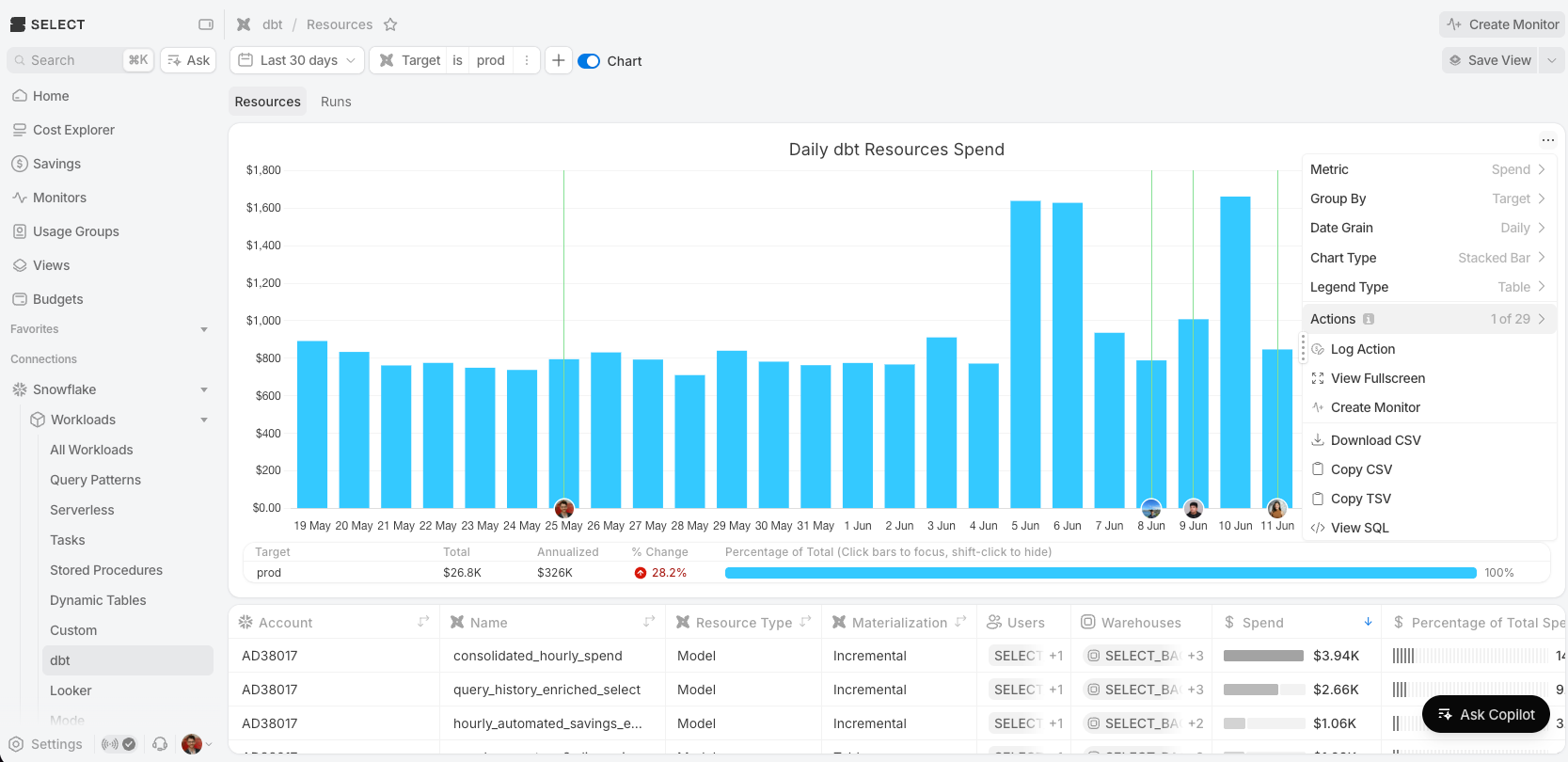1568x762 pixels.
Task: Expand the Group By Target submenu
Action: (1428, 198)
